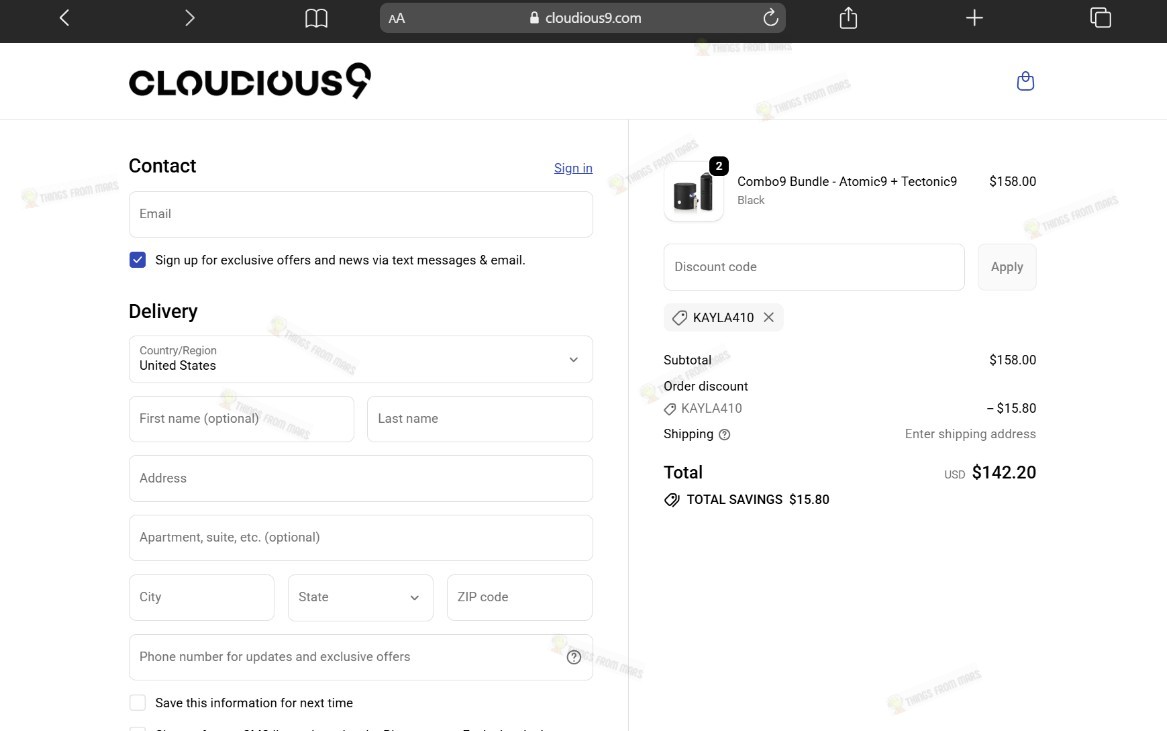Go back using the browser back arrow

(64, 18)
